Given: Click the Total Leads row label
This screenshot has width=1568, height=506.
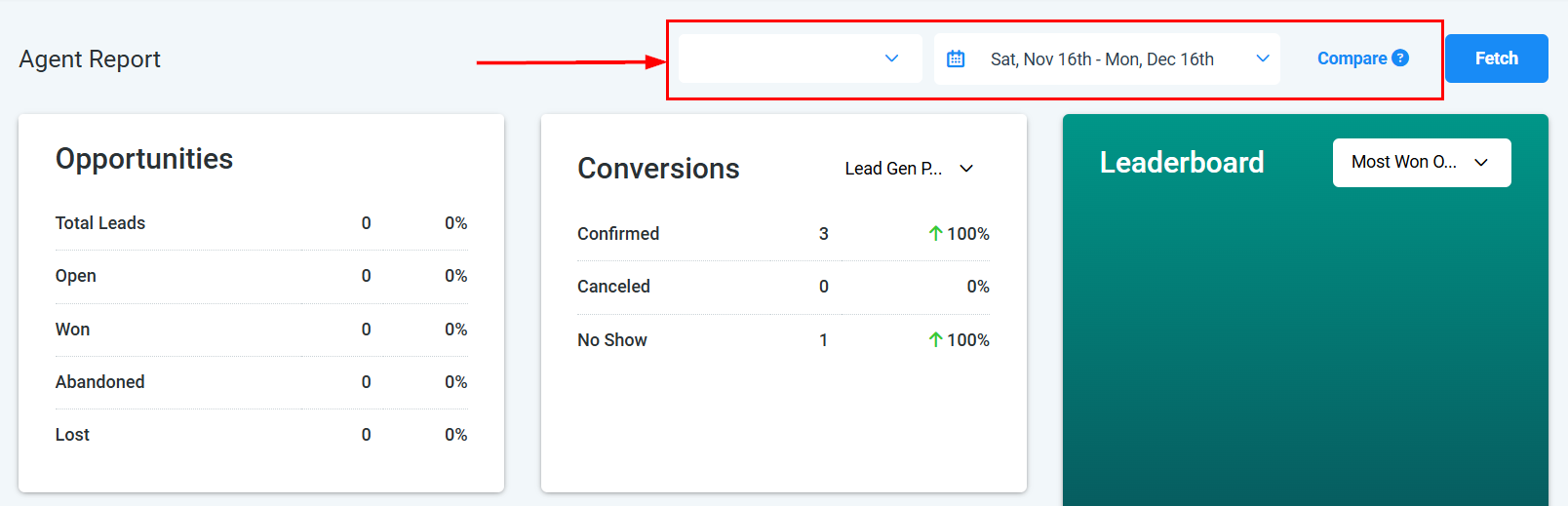Looking at the screenshot, I should (100, 223).
